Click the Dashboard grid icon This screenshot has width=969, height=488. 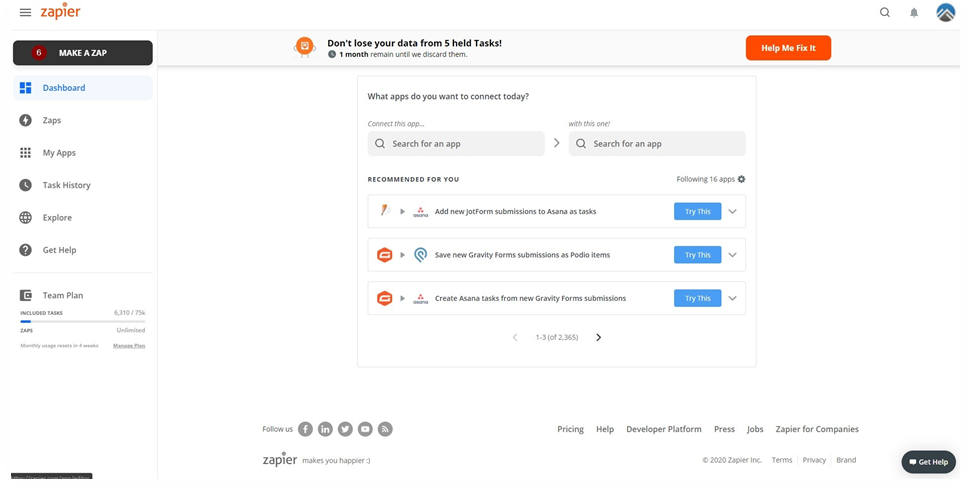(25, 88)
